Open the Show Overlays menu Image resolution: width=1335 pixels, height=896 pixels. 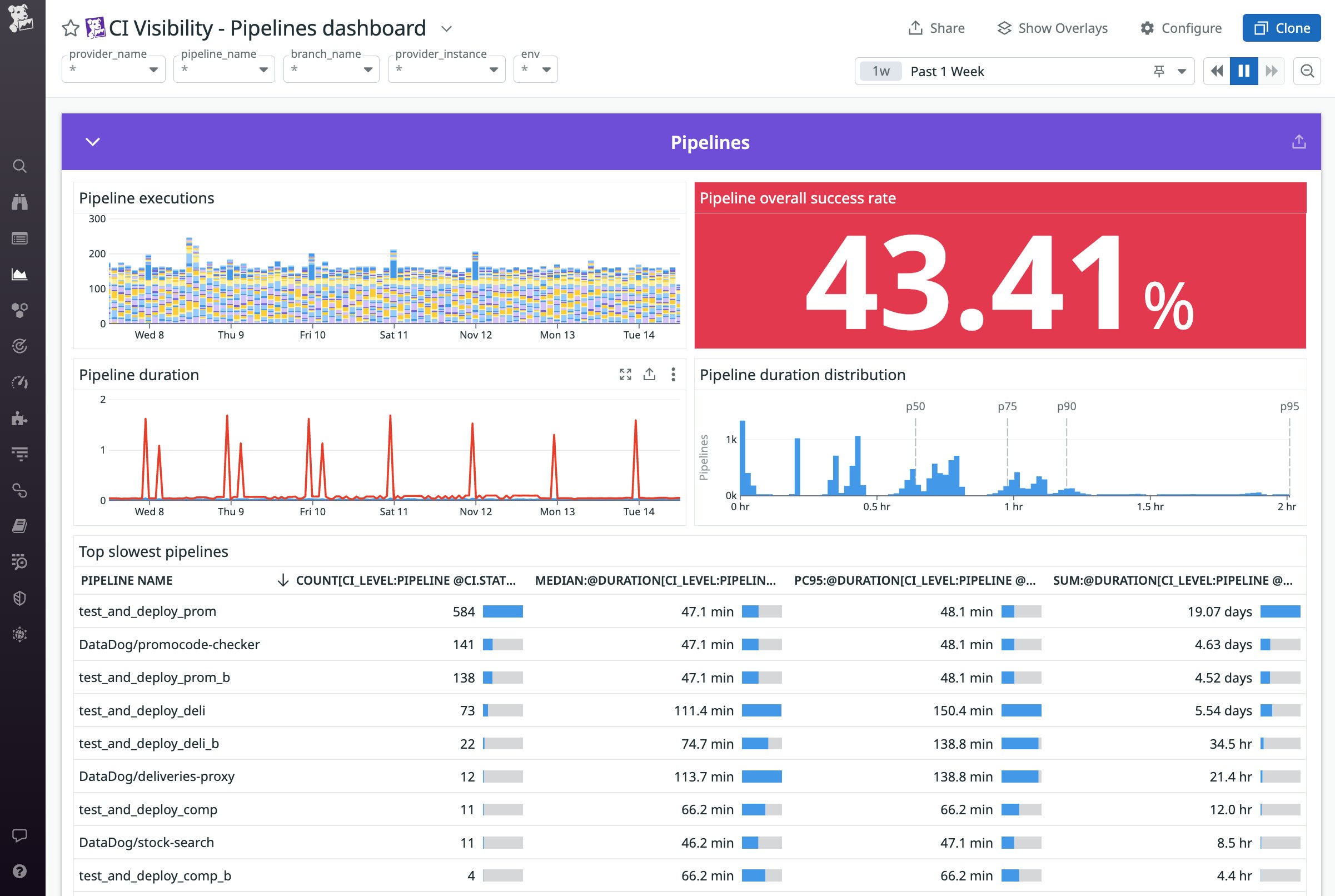1053,27
